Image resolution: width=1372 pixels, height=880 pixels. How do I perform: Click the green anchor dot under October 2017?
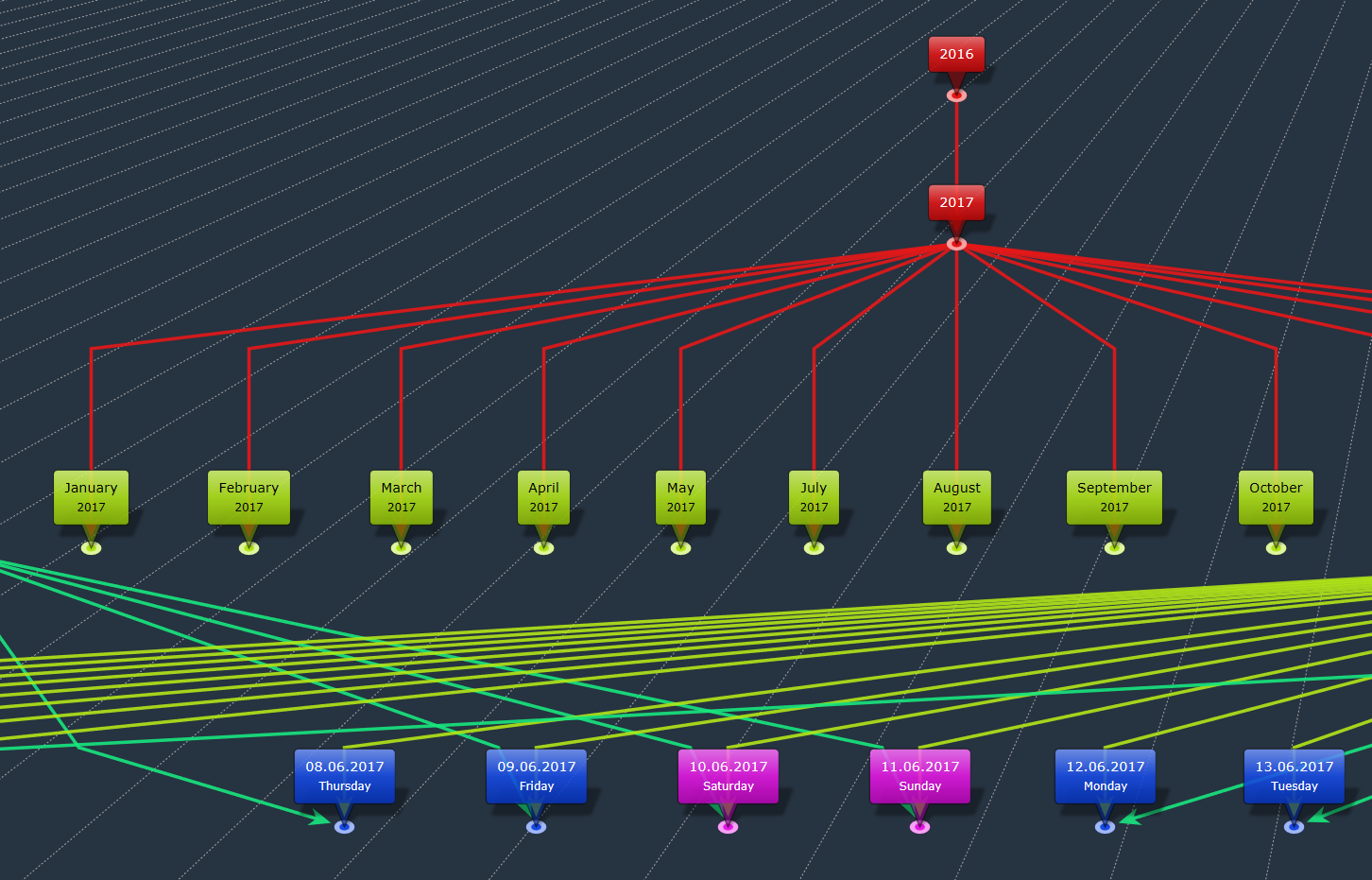1276,548
